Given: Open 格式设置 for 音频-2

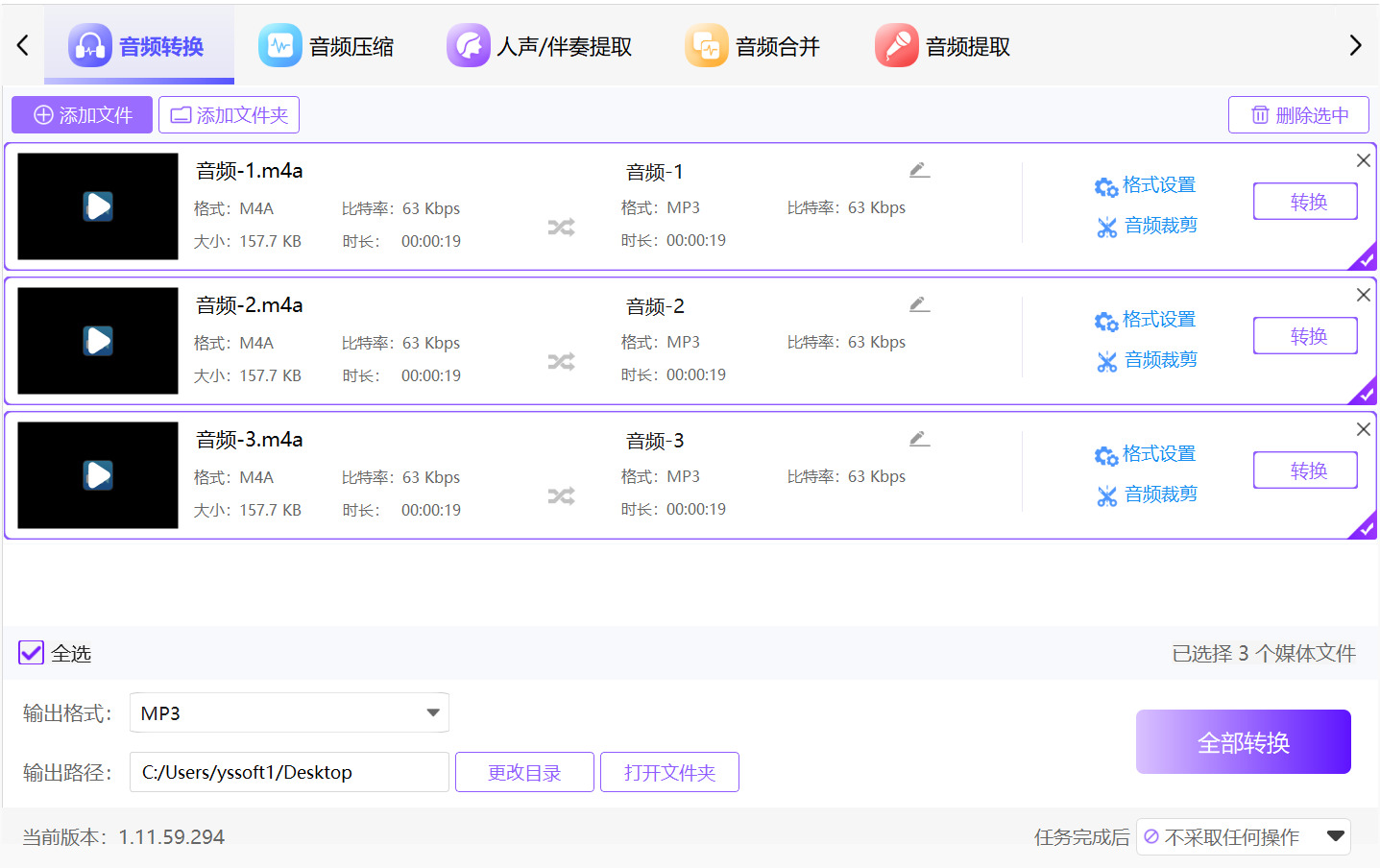Looking at the screenshot, I should coord(1145,320).
